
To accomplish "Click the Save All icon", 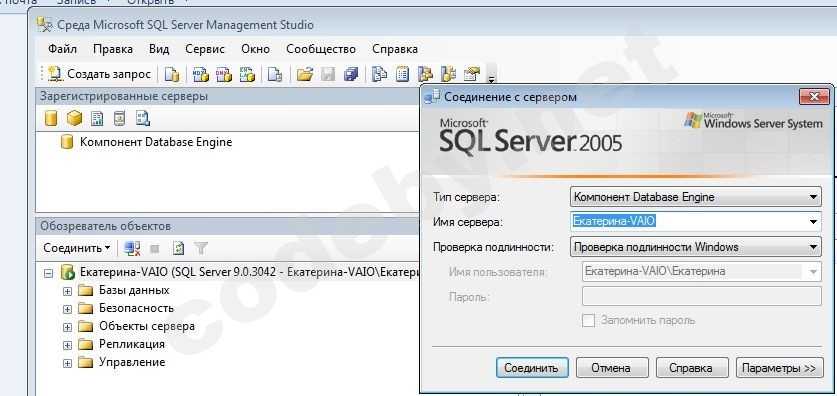I will (351, 74).
